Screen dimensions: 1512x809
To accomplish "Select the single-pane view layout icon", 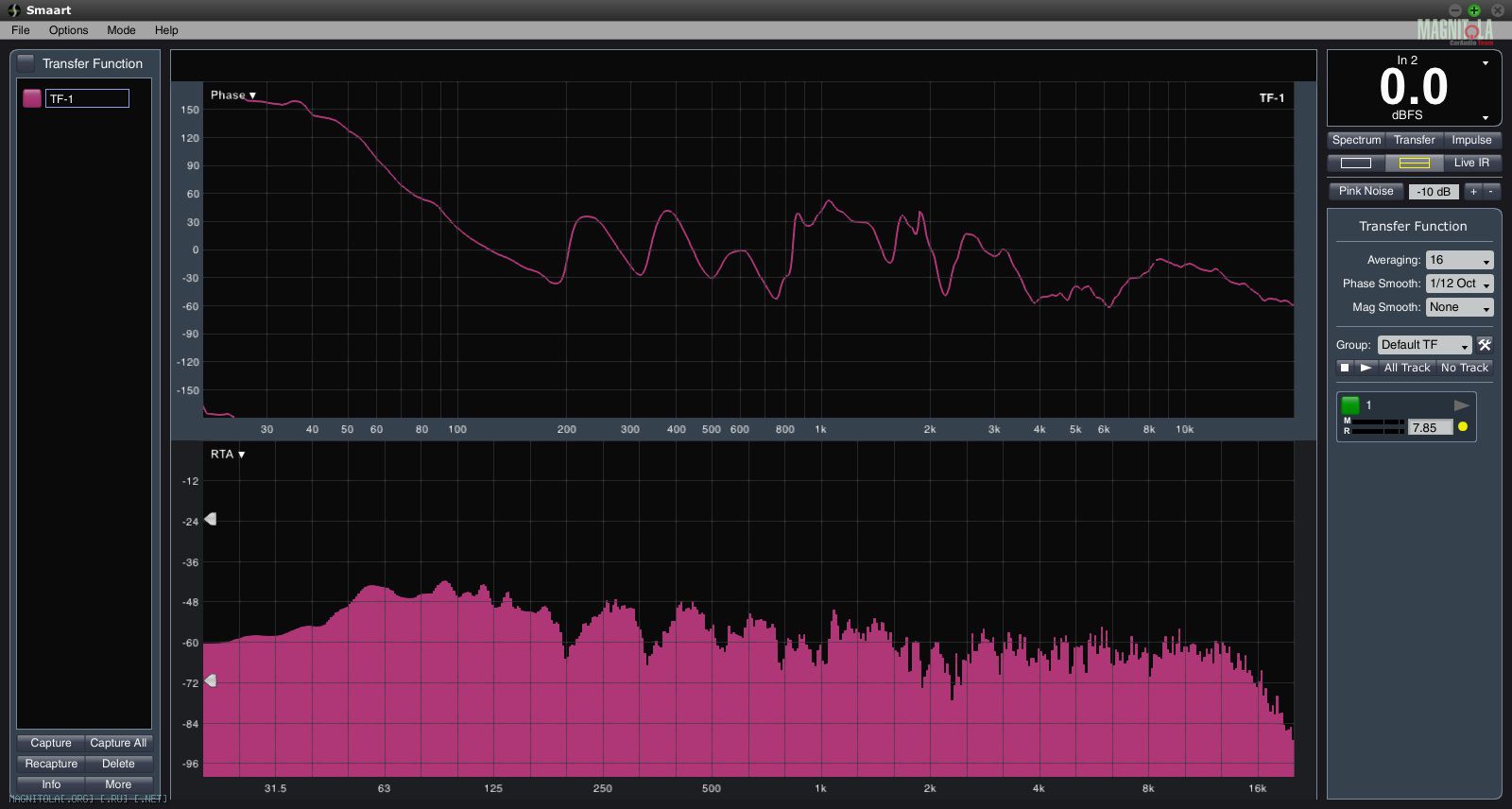I will tap(1355, 164).
